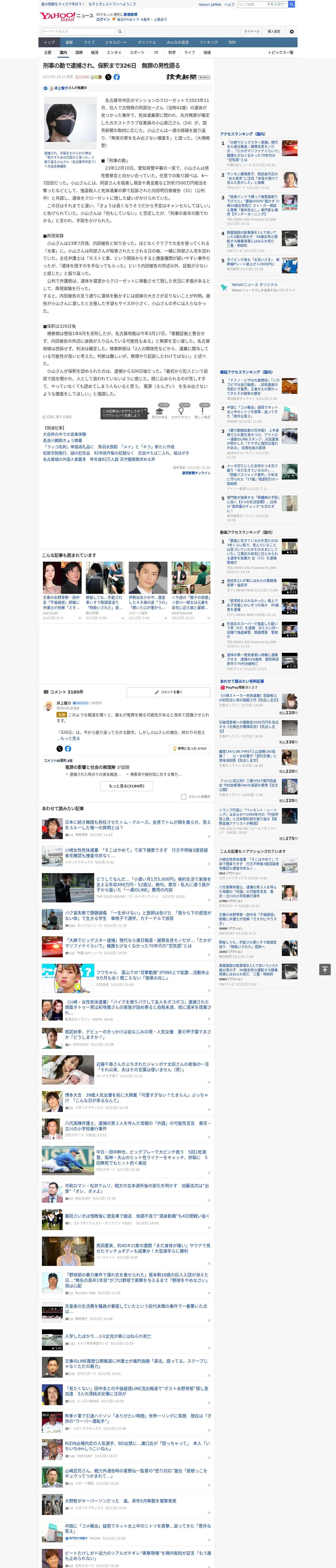Click the scroll-to-top arrow button
Screen dimensions: 336x1568
click(x=325, y=970)
